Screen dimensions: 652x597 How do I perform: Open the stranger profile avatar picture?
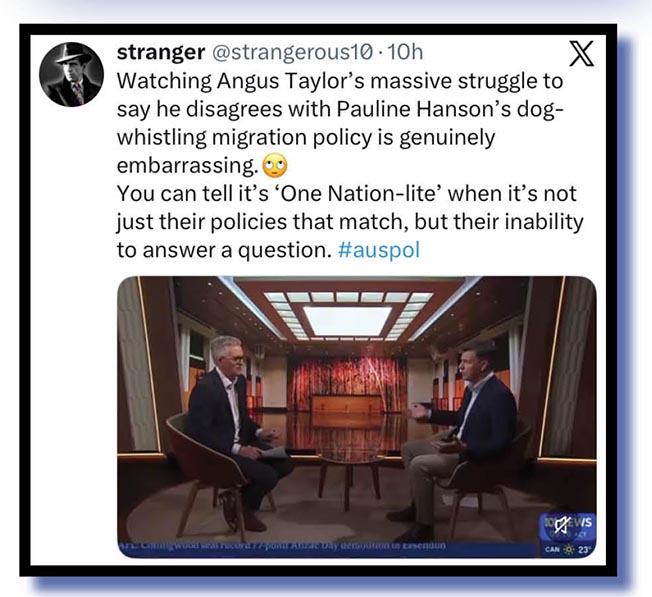tap(72, 74)
